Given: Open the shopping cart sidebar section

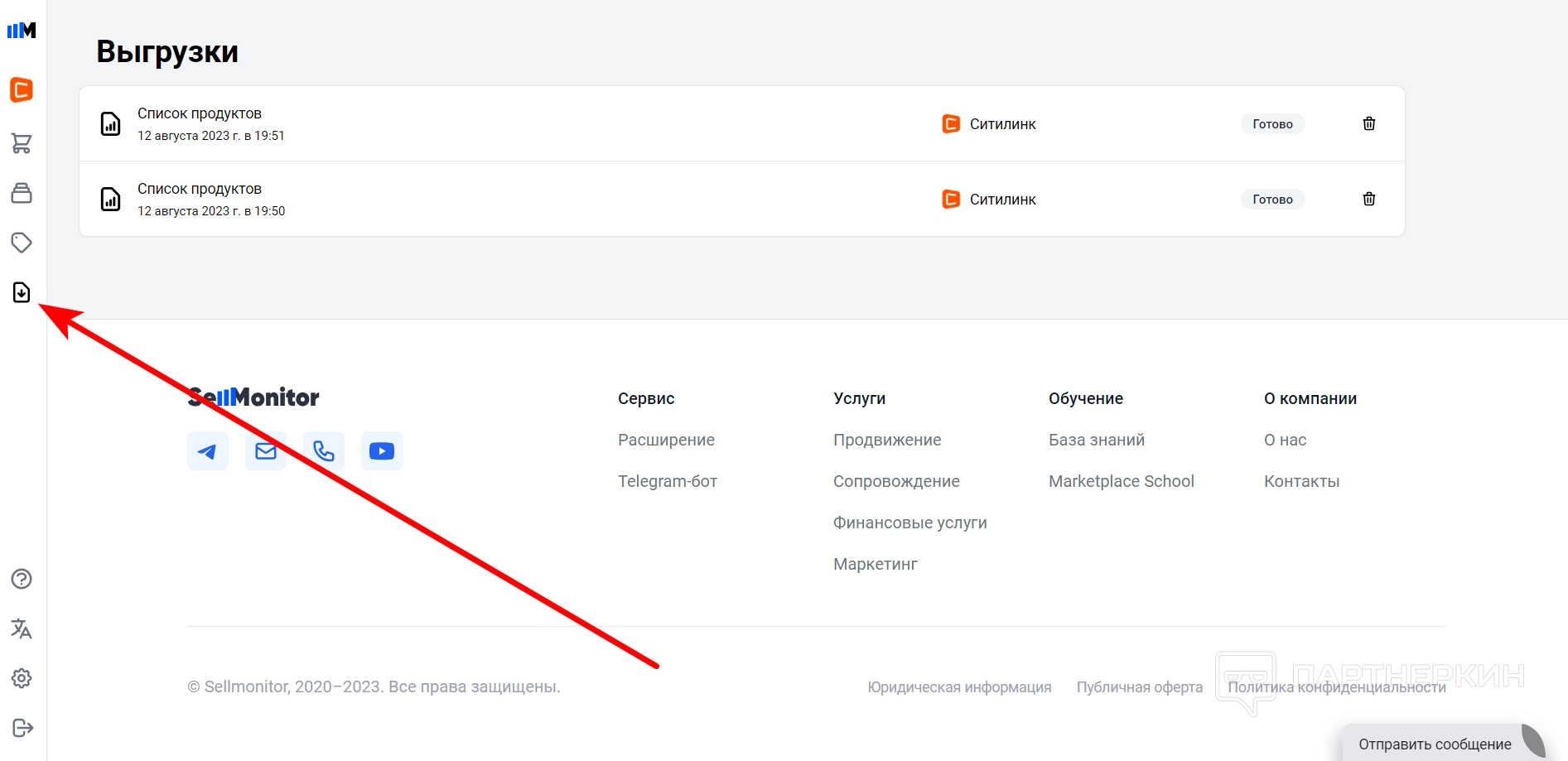Looking at the screenshot, I should (22, 143).
